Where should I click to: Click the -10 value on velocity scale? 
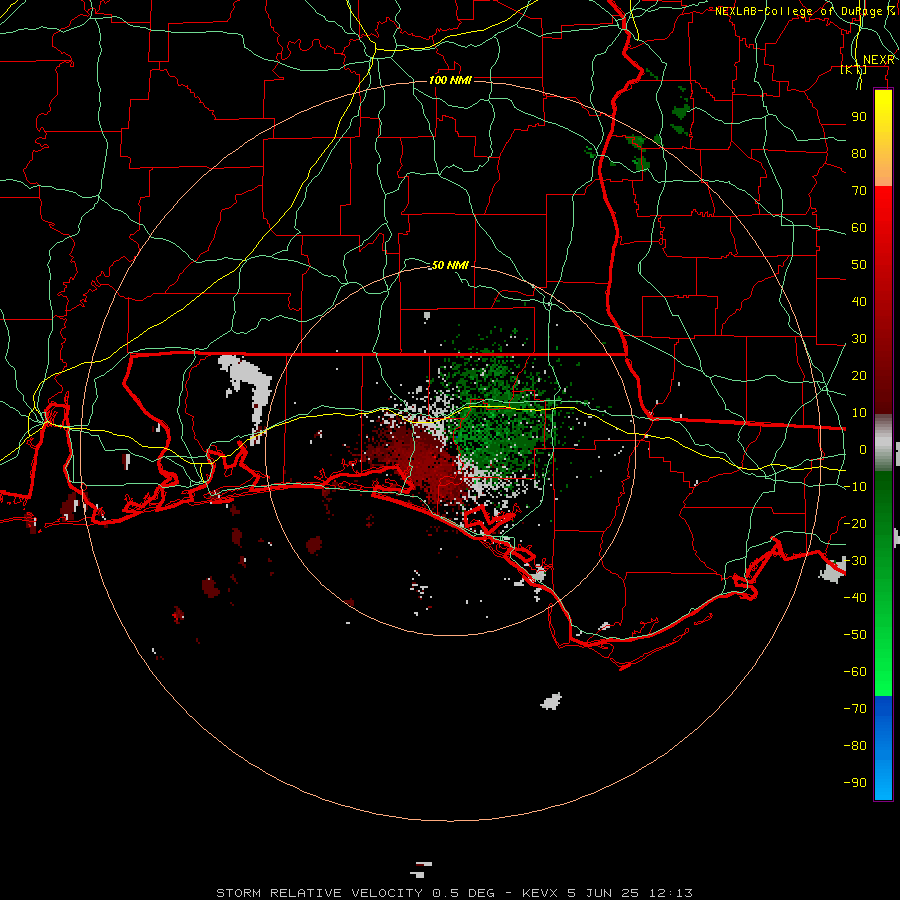[x=855, y=487]
